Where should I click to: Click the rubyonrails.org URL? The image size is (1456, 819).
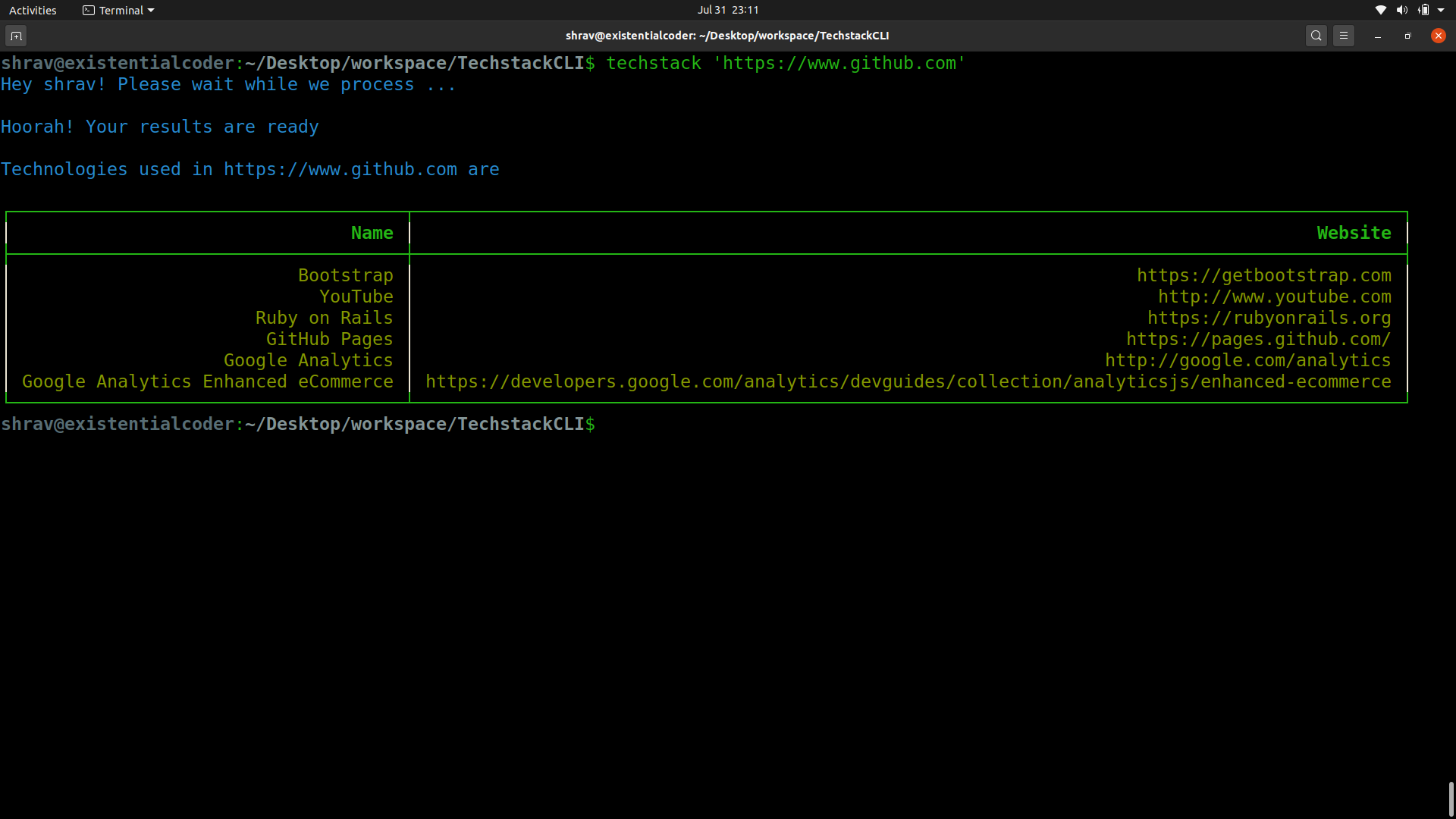click(1269, 318)
